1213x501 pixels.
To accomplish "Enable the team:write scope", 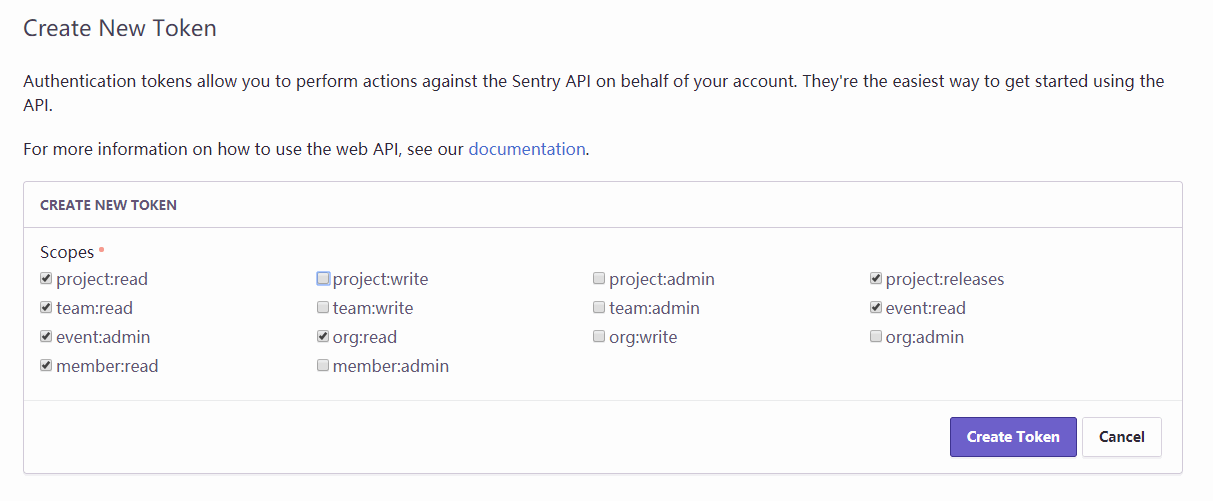I will tap(323, 308).
